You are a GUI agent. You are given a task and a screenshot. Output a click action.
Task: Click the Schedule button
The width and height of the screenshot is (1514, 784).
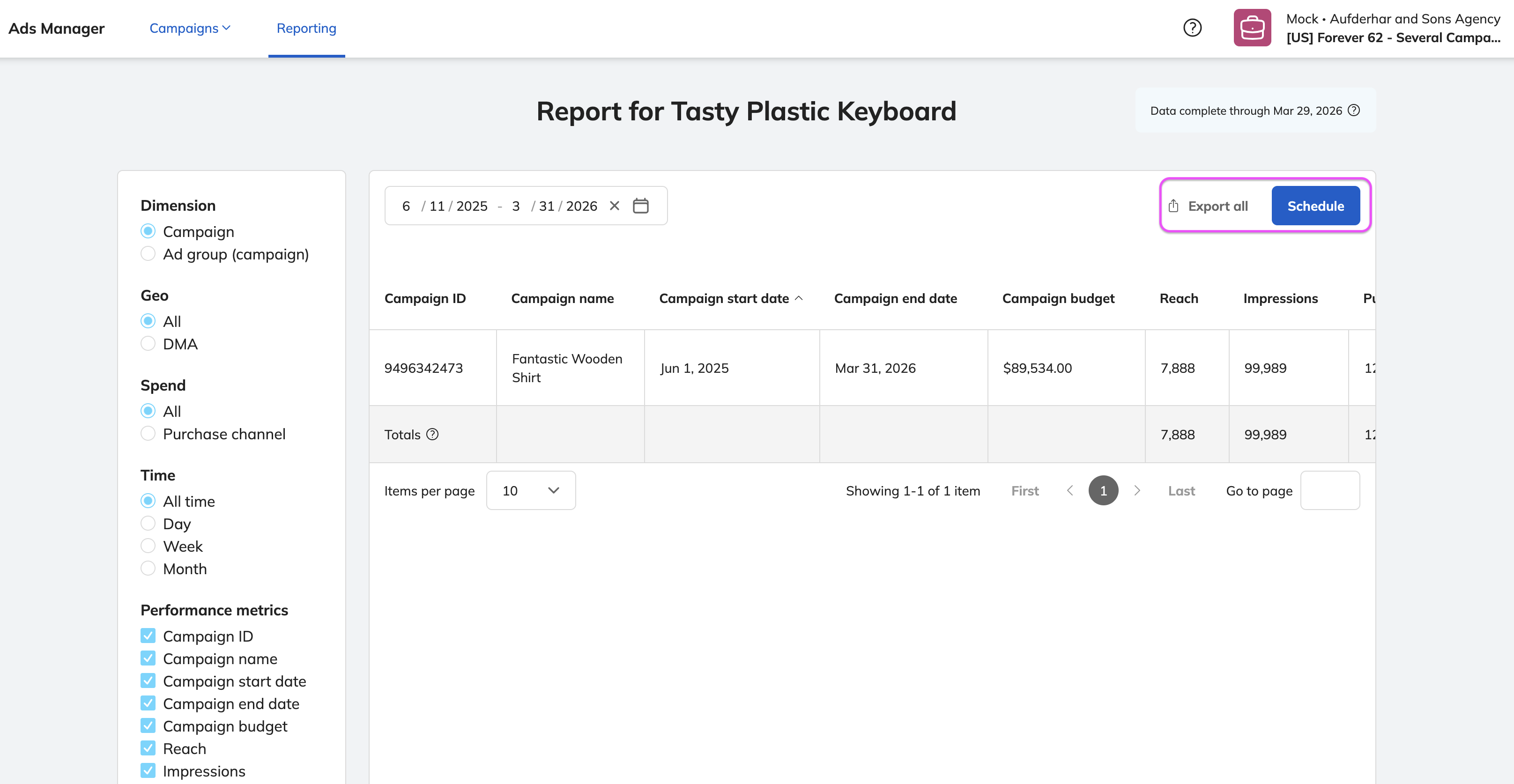pyautogui.click(x=1315, y=206)
